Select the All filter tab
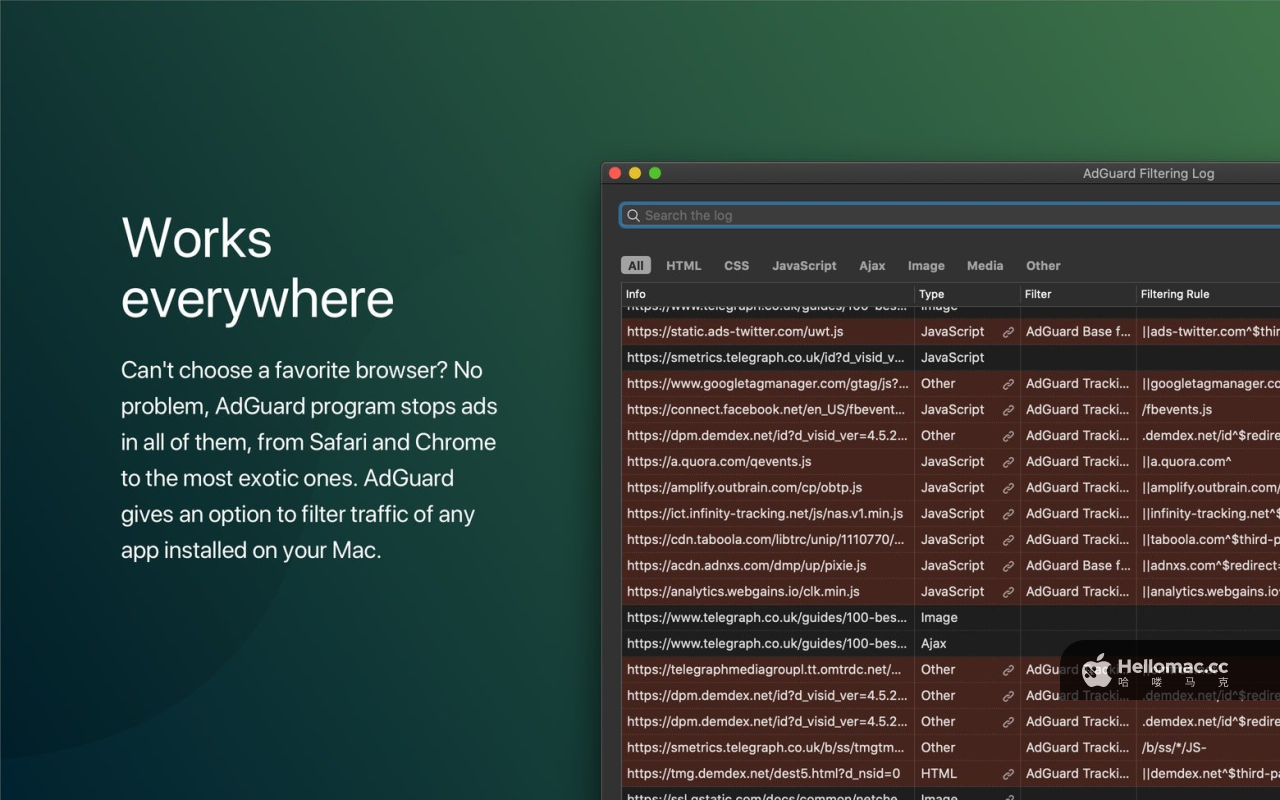Screen dimensions: 1280x800 click(636, 266)
